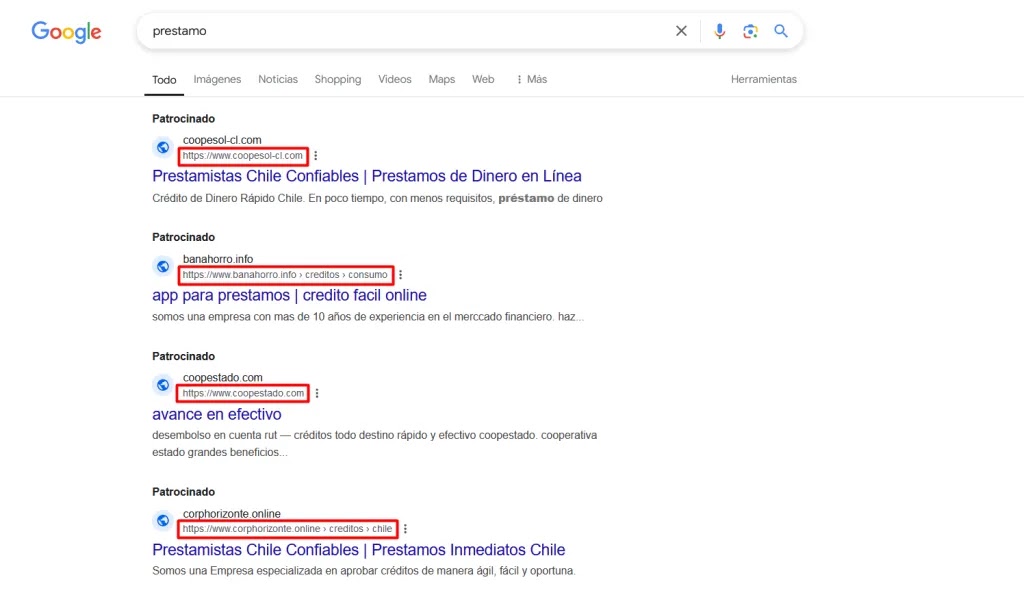Click the 'somos una empresa con mas de 10 años' description
1024x595 pixels.
pos(368,317)
